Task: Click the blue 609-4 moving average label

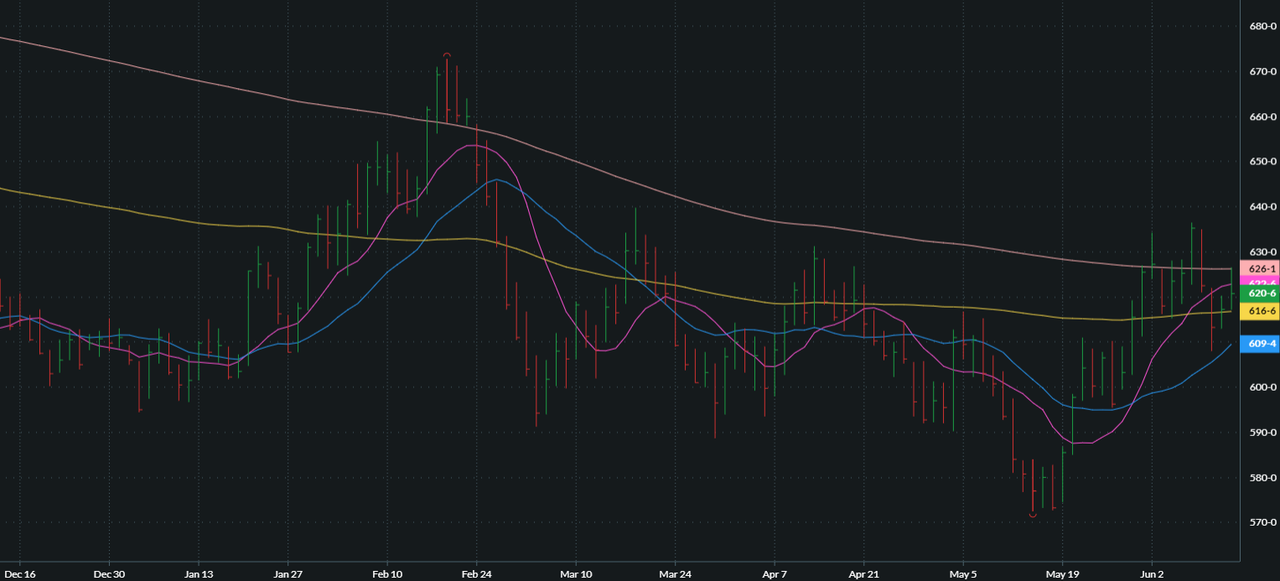Action: [x=1259, y=344]
